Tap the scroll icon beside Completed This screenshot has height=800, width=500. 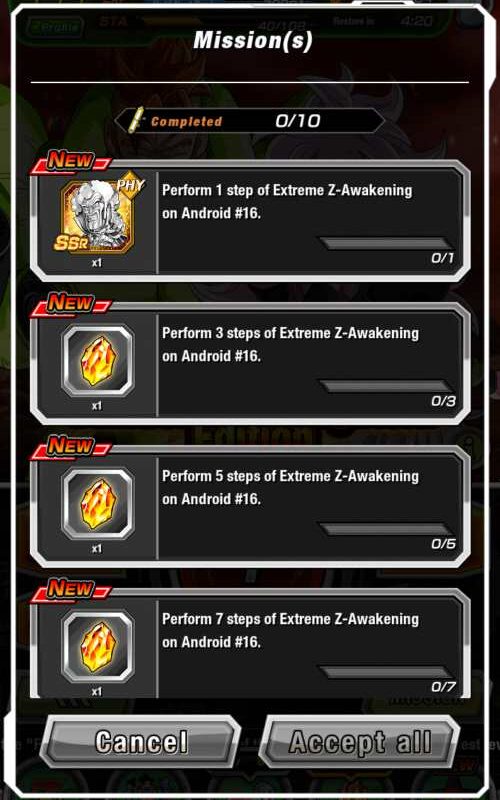point(136,121)
